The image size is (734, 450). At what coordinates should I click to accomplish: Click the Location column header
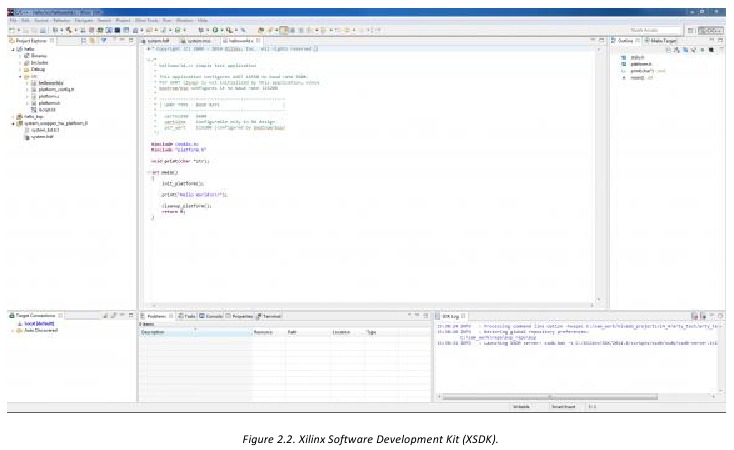coord(347,332)
